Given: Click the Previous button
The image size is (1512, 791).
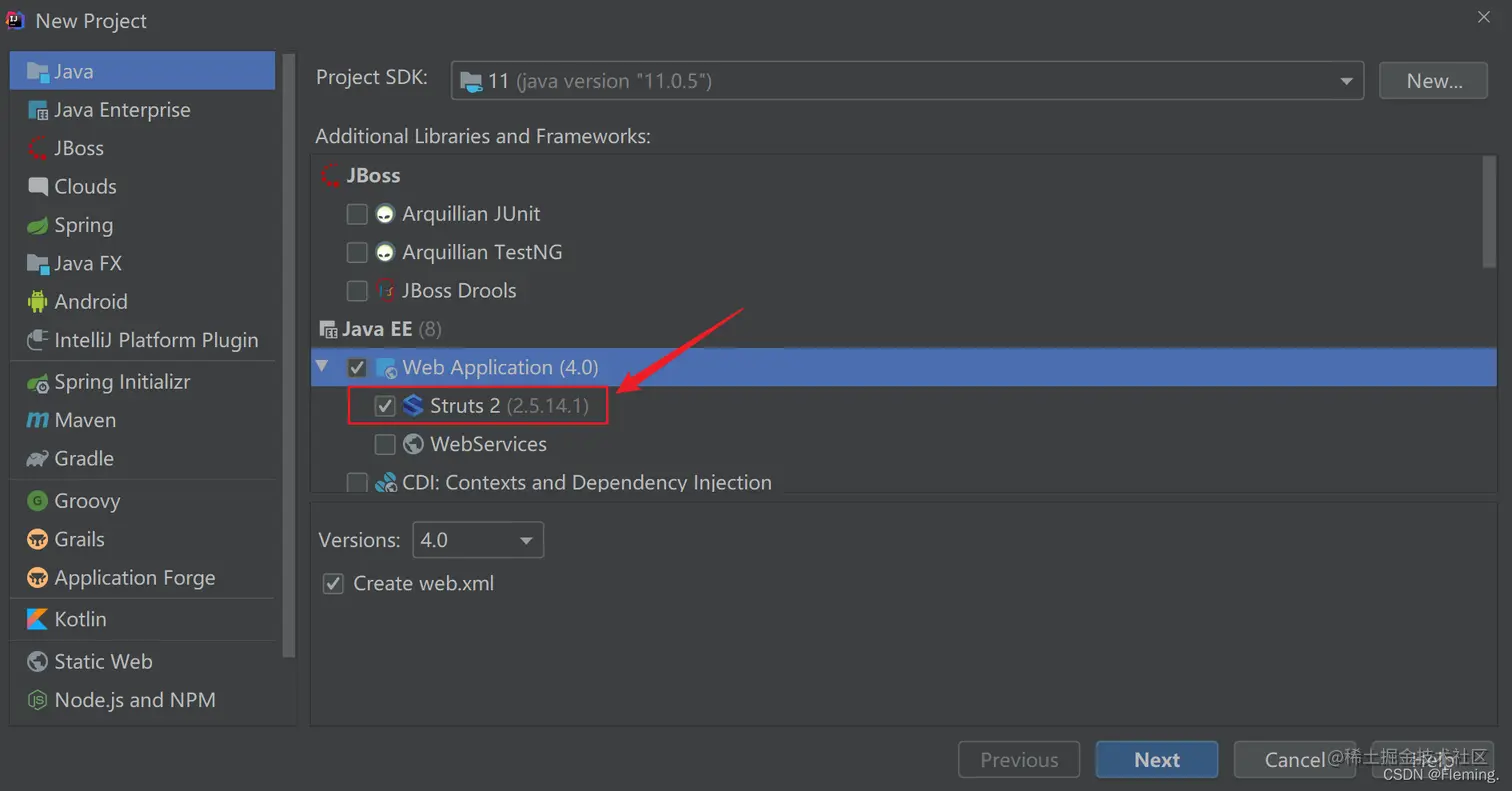Looking at the screenshot, I should pyautogui.click(x=1019, y=760).
